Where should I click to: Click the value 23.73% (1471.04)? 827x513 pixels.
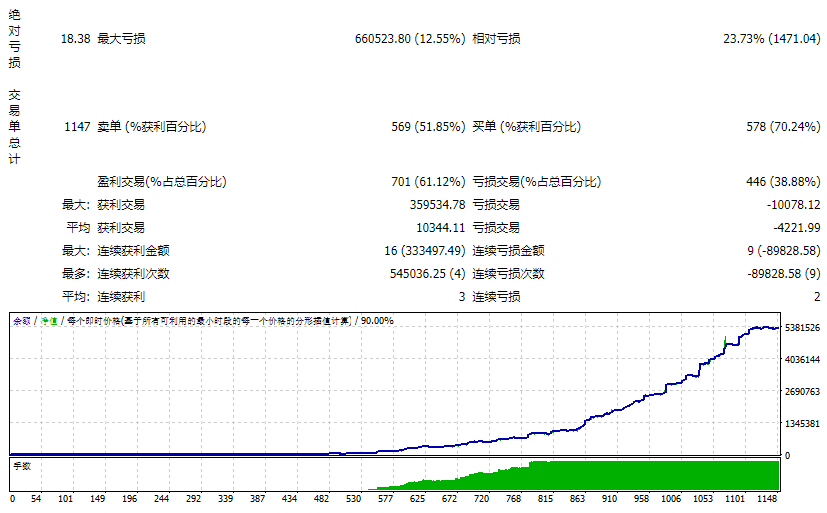pos(772,38)
